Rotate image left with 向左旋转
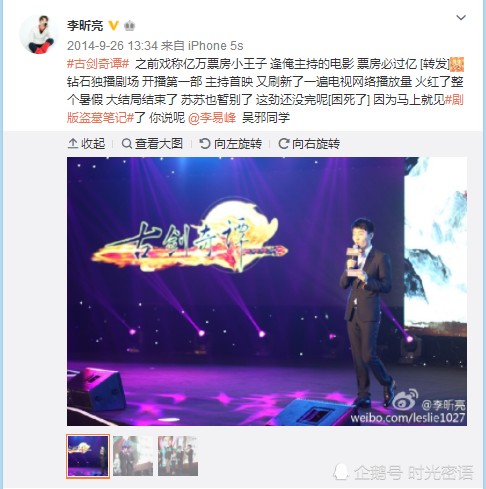486x489 pixels. tap(231, 144)
